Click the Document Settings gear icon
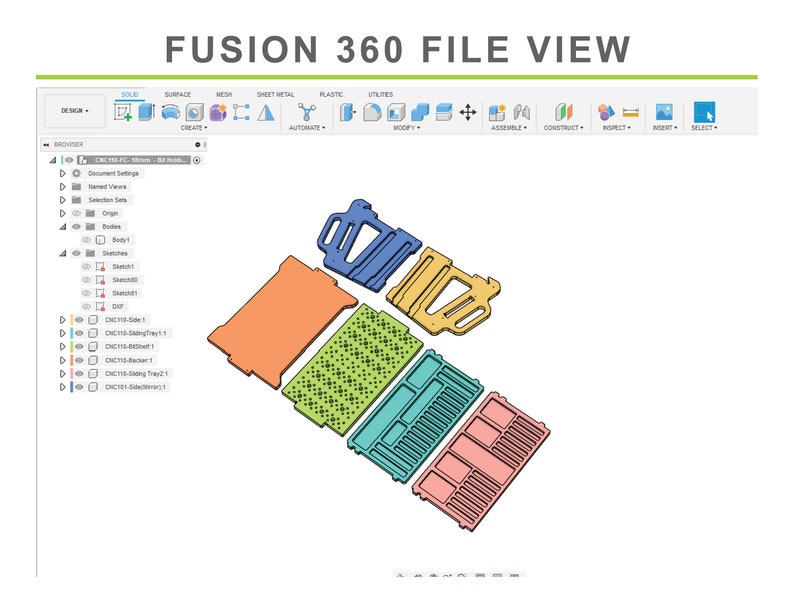The image size is (794, 613). 76,173
